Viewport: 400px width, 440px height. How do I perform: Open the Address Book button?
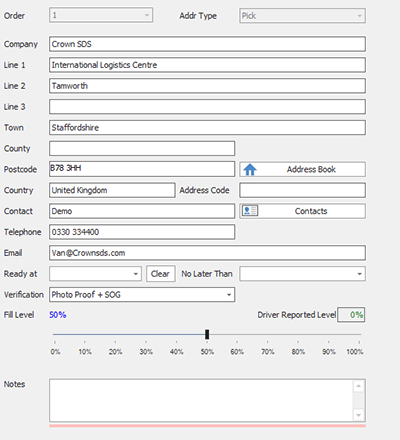[x=302, y=169]
